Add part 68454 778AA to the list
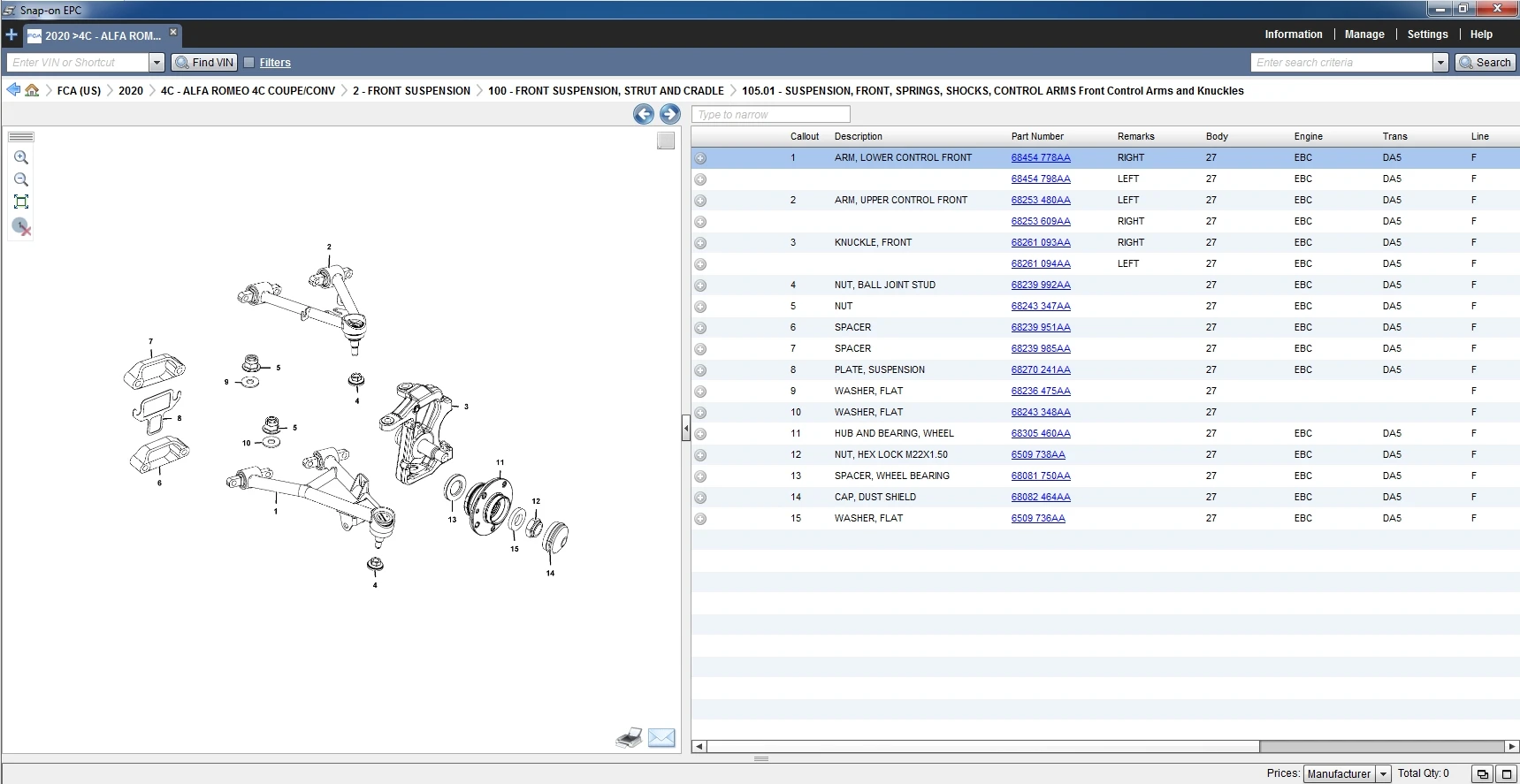Viewport: 1520px width, 784px height. (x=700, y=158)
